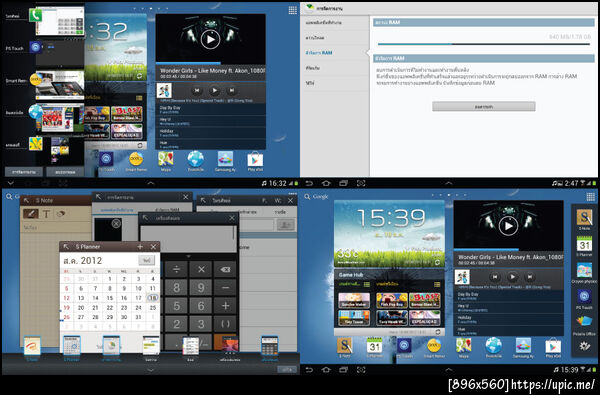This screenshot has width=600, height=395.
Task: Click the edit button in the mini apps tray
Action: (x=287, y=369)
